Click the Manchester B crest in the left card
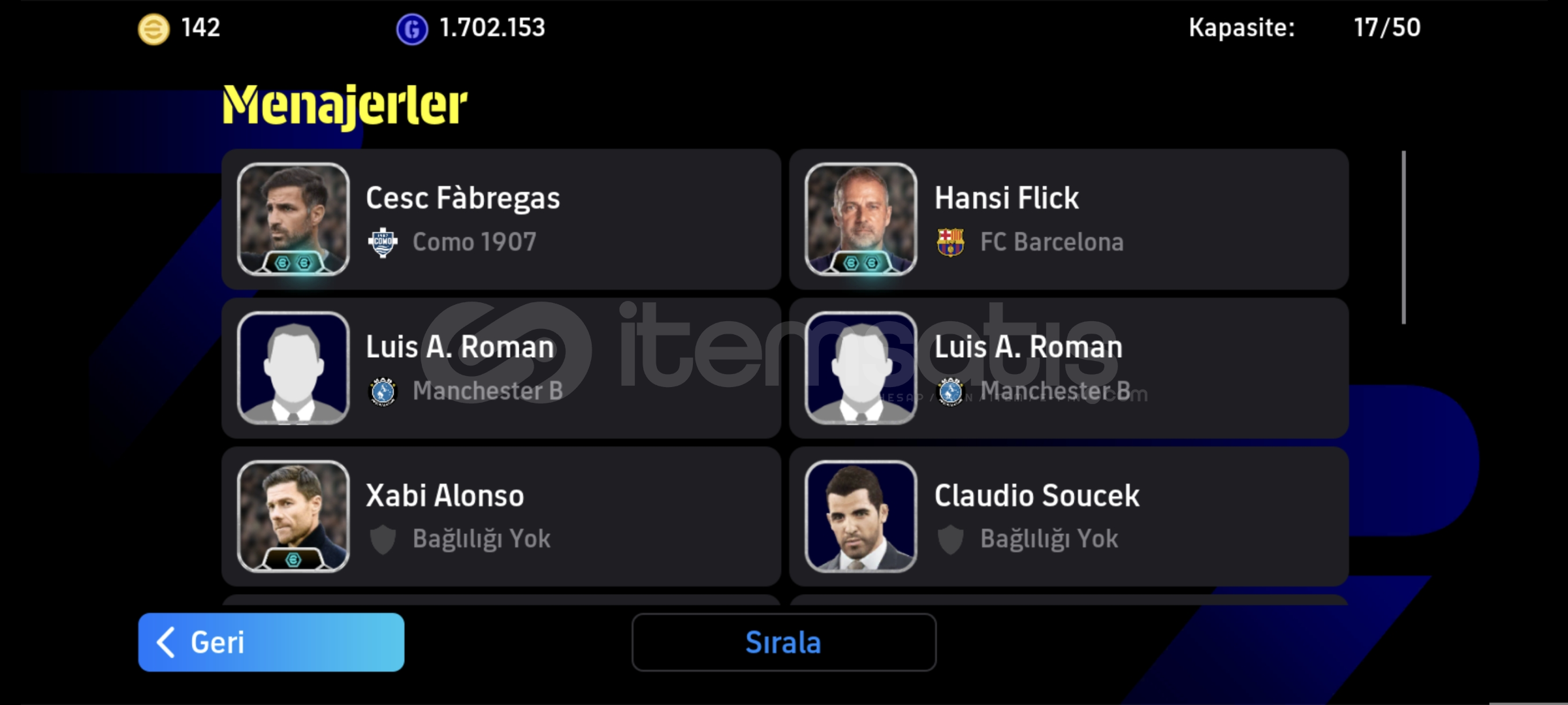 point(383,392)
